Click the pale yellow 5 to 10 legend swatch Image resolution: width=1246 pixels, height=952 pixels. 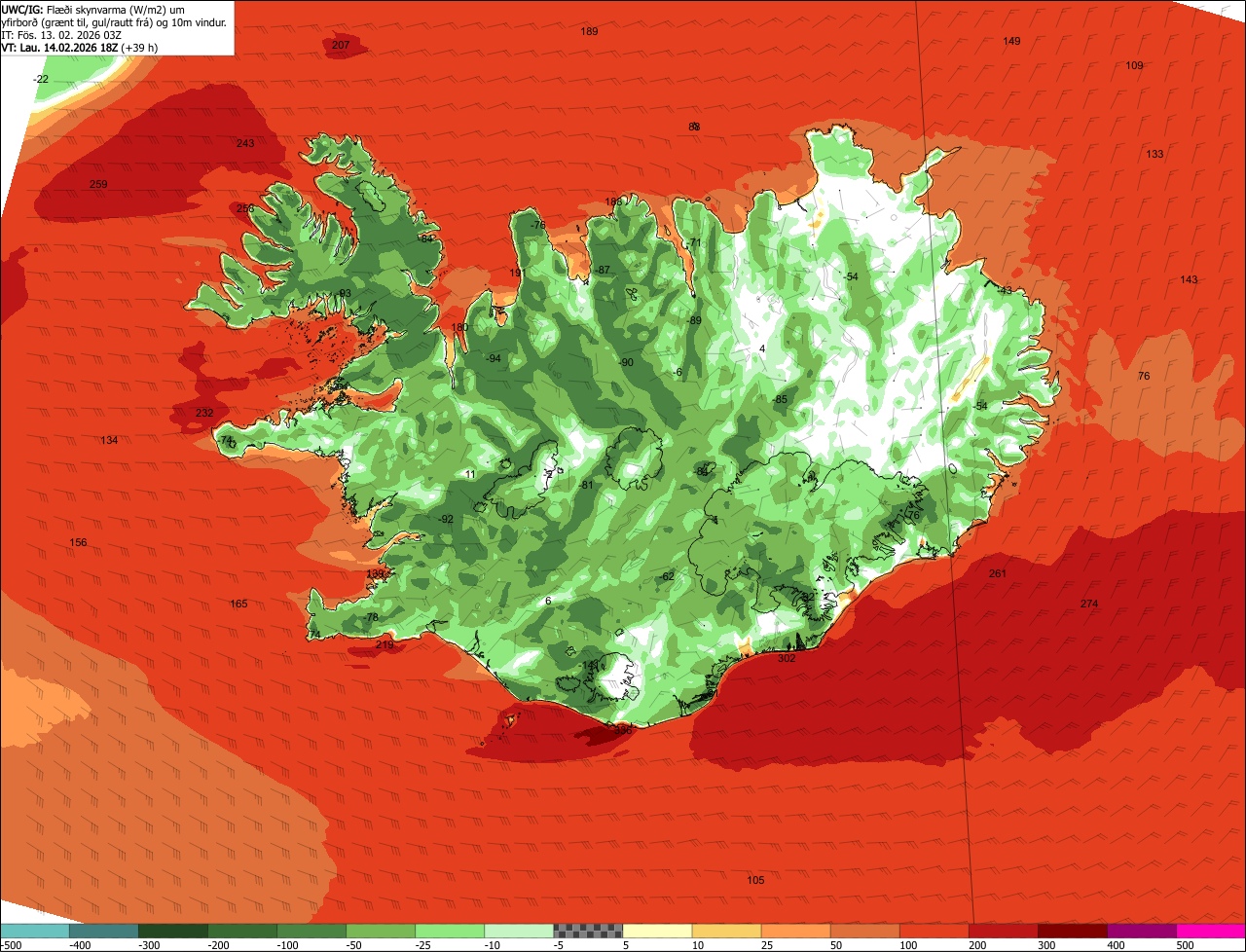tap(657, 931)
